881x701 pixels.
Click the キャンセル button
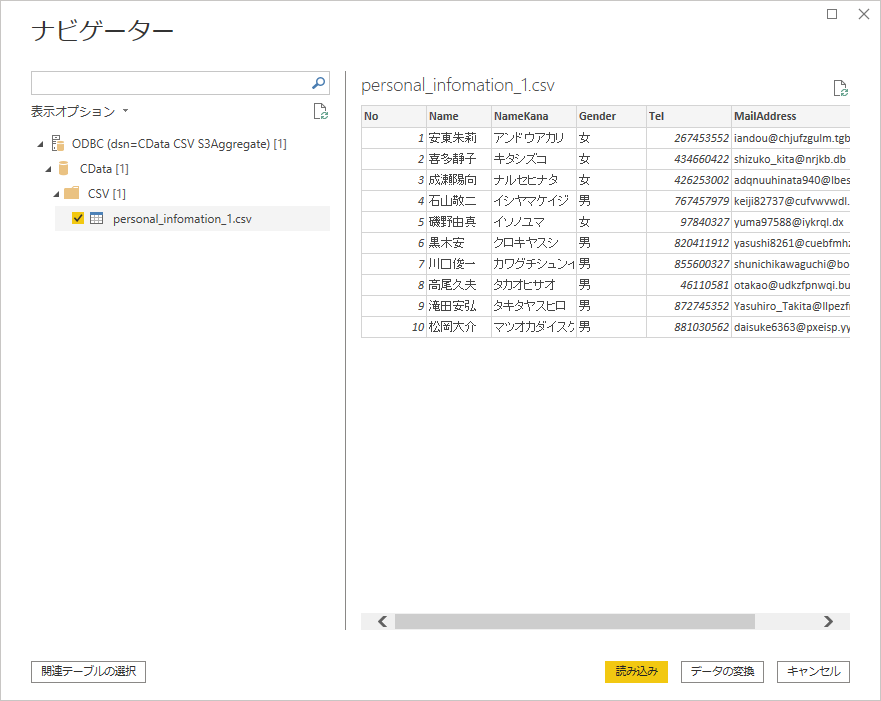(815, 672)
